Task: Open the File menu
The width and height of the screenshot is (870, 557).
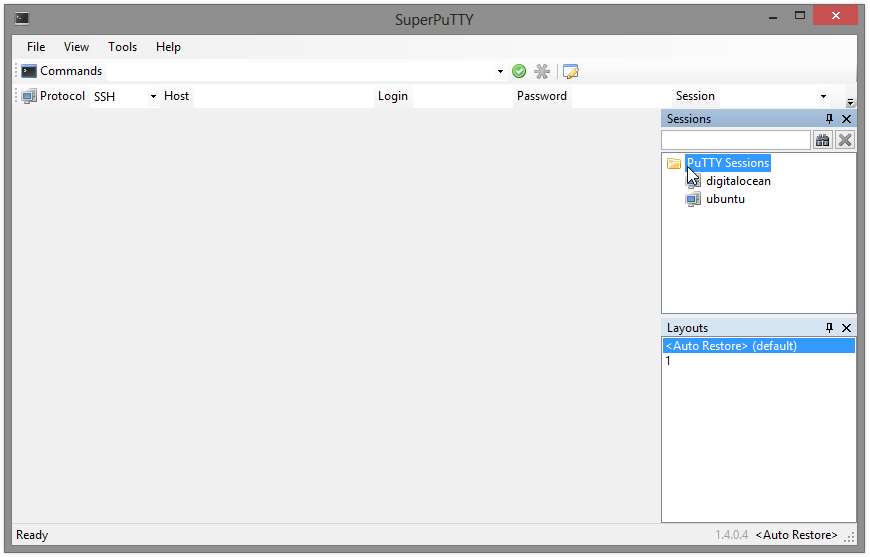Action: coord(36,47)
